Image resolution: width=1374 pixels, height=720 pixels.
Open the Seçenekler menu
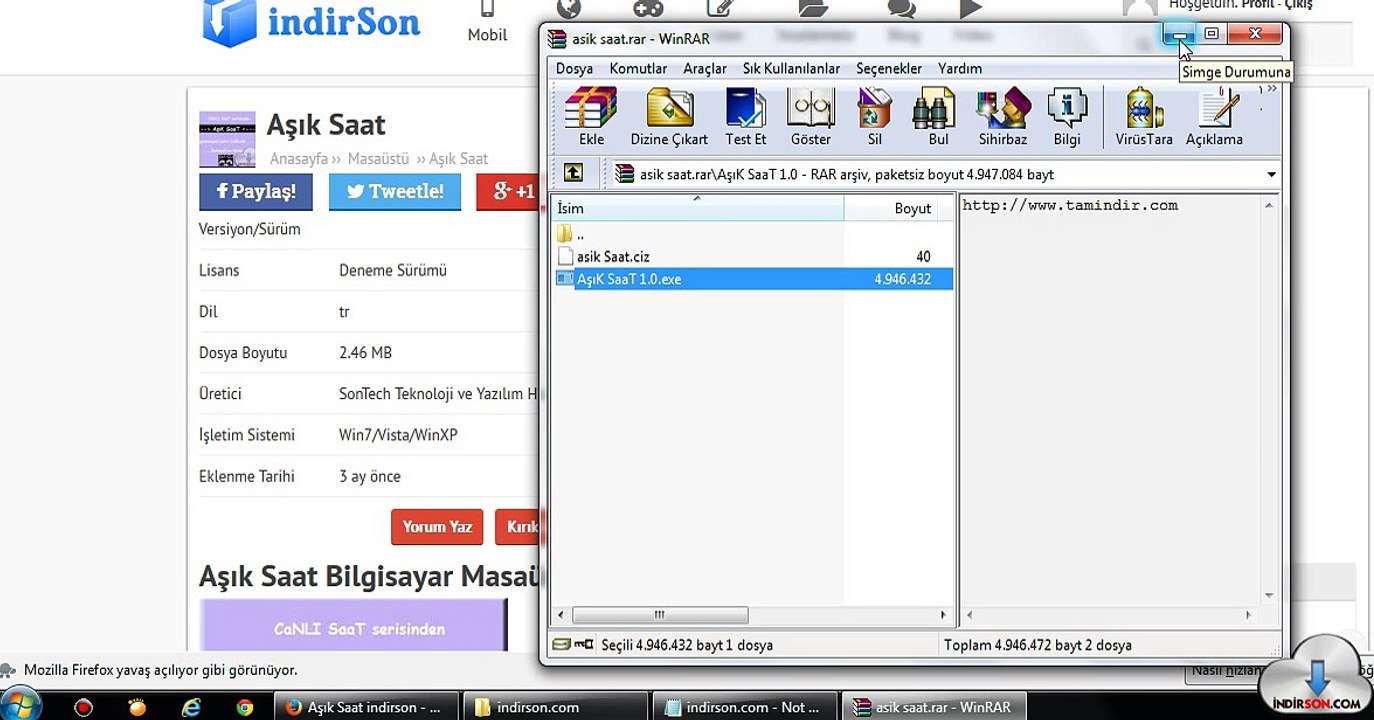coord(889,68)
